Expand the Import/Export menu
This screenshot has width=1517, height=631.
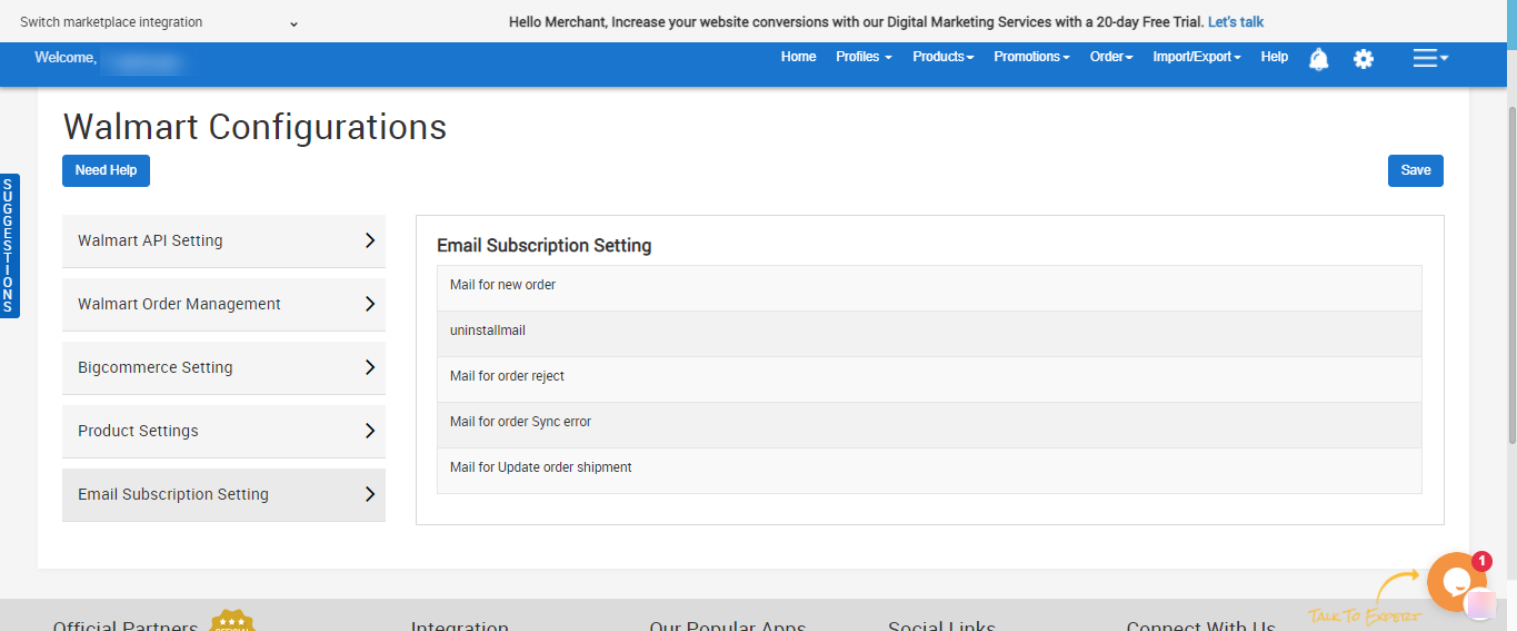tap(1197, 57)
